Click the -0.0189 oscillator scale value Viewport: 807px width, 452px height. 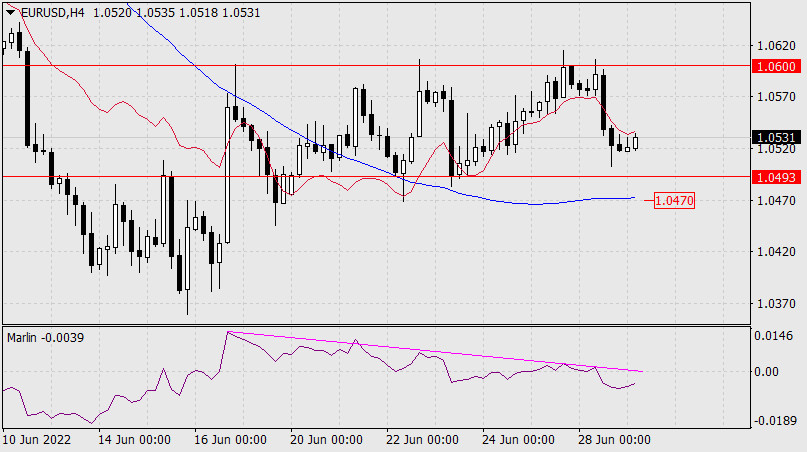pyautogui.click(x=774, y=421)
